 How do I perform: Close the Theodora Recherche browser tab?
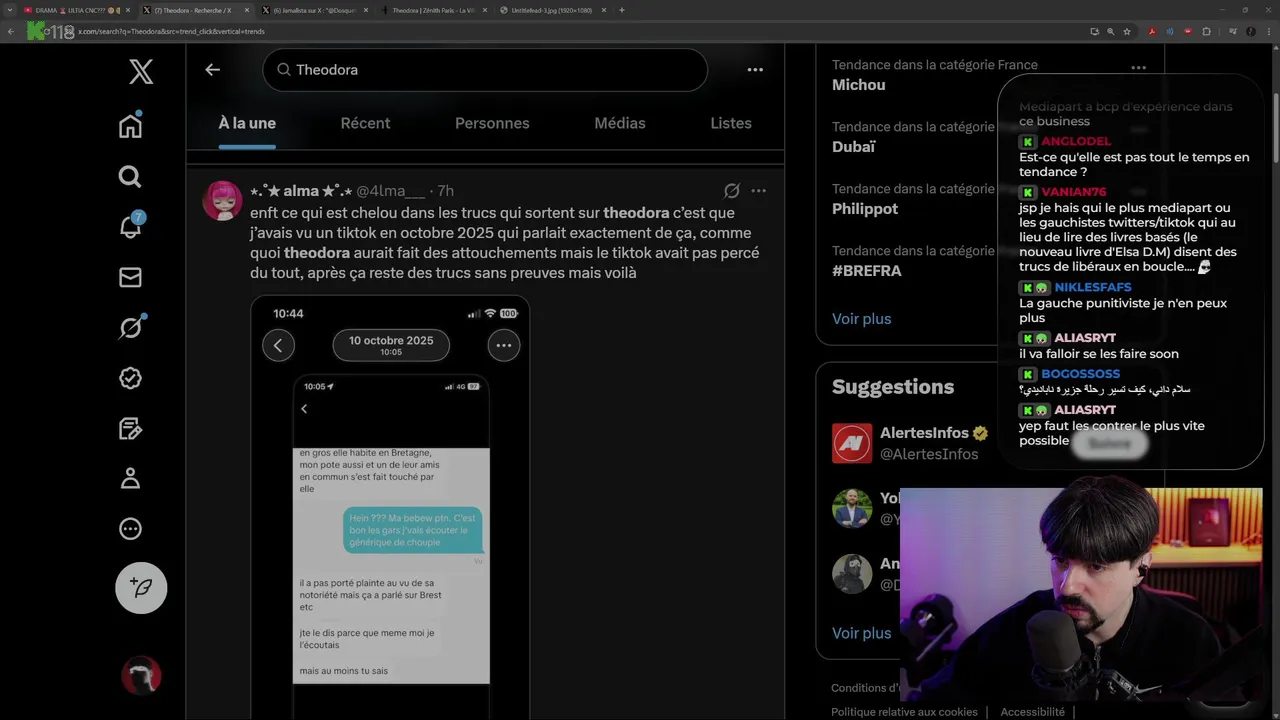(x=247, y=10)
